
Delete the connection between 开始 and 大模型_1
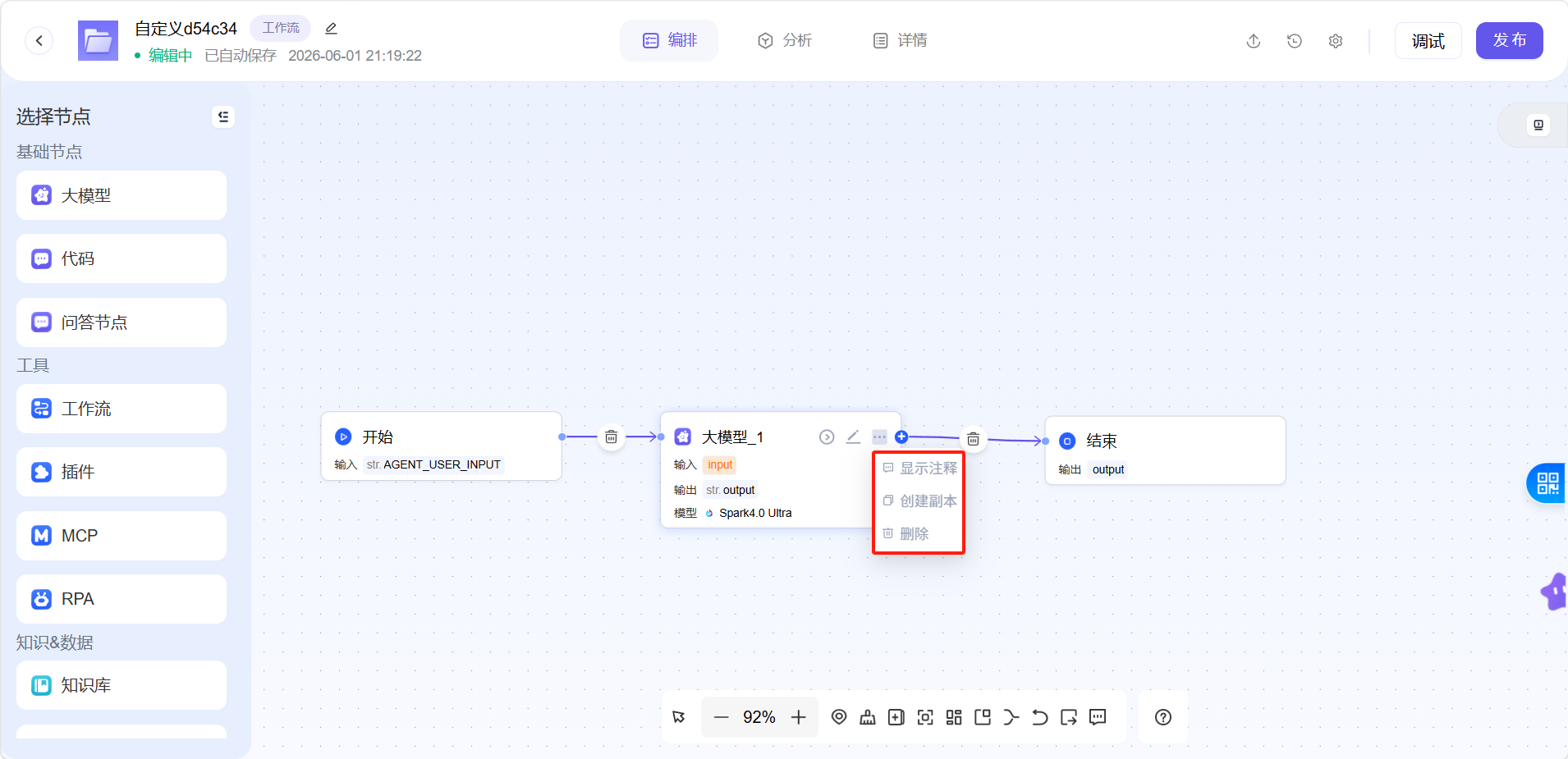point(612,437)
